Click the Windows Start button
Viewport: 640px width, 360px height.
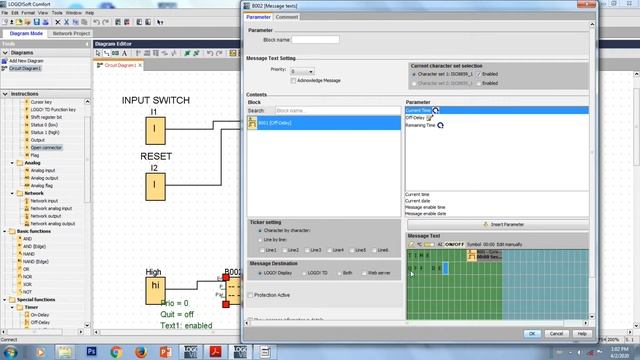coord(10,352)
